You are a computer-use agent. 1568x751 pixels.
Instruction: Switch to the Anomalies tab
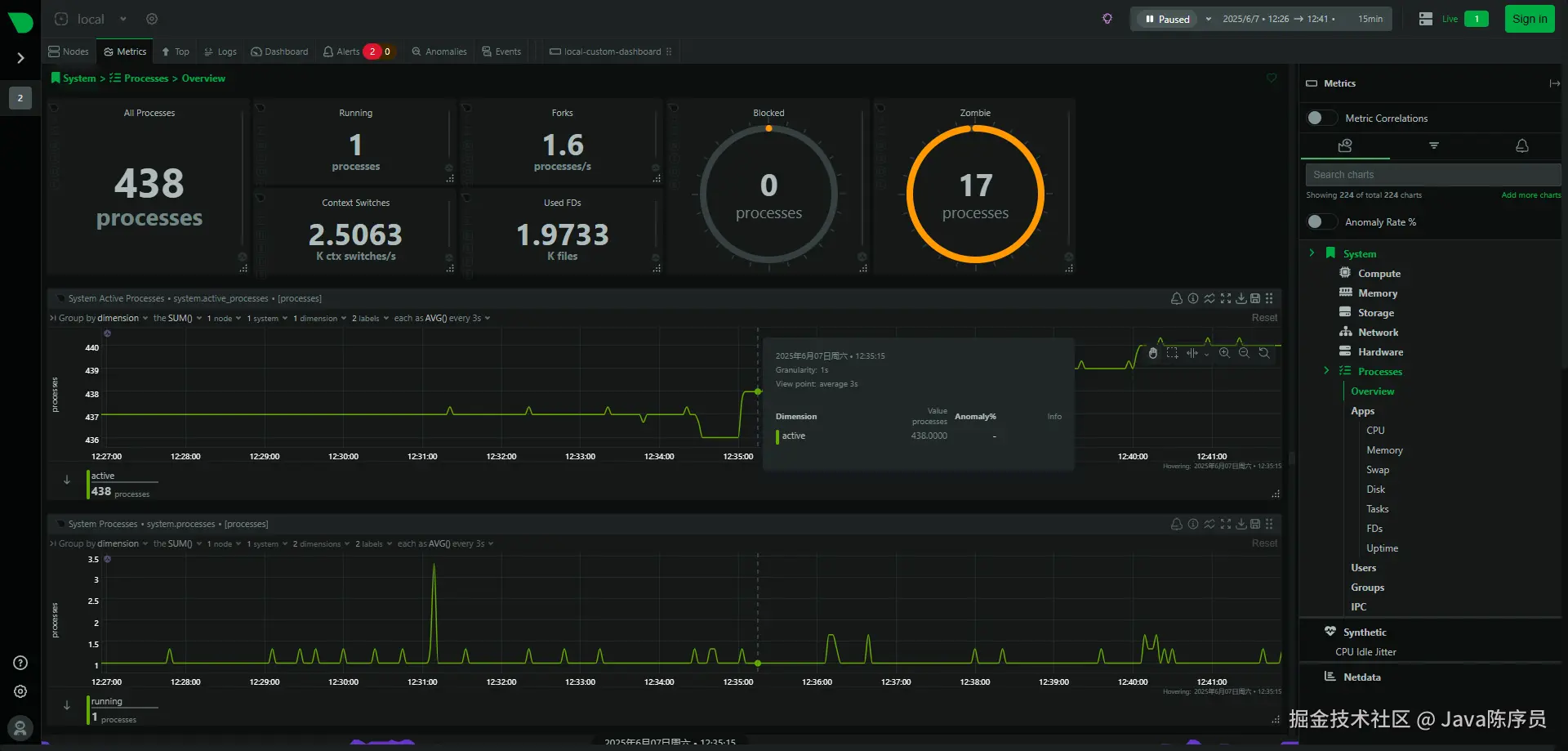coord(439,51)
